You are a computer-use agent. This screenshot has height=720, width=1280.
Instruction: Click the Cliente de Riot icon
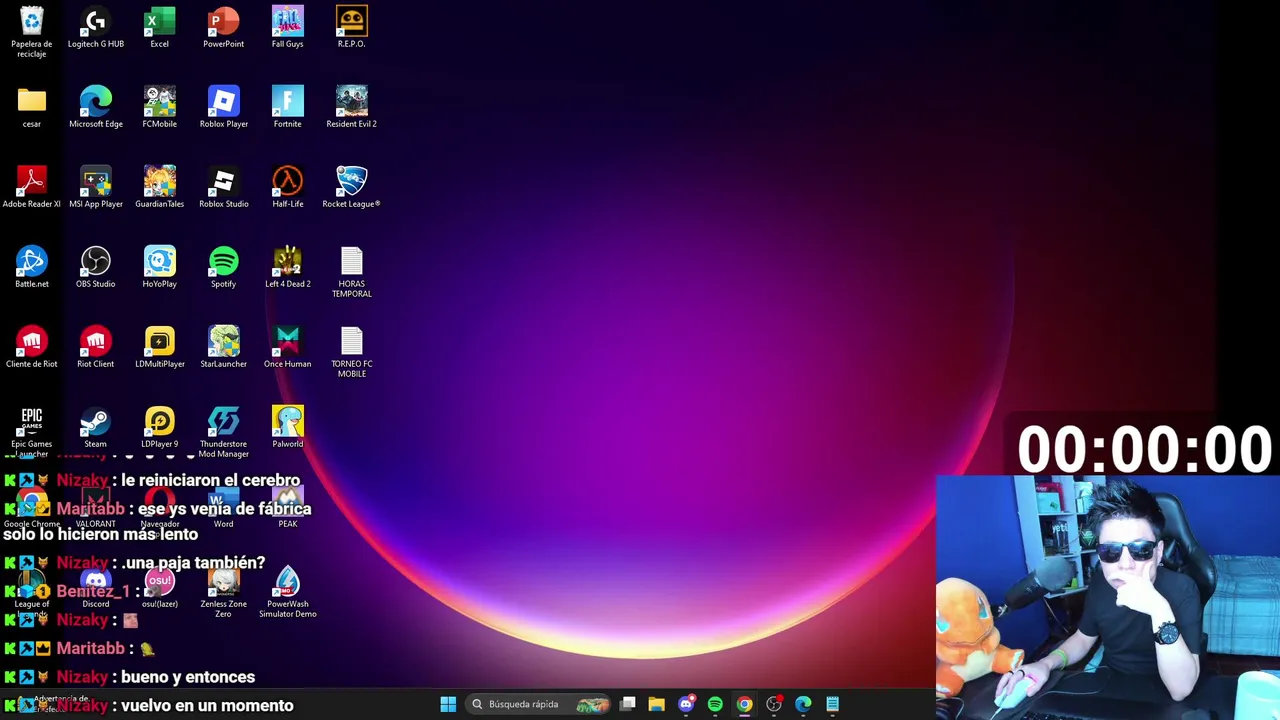(x=32, y=348)
